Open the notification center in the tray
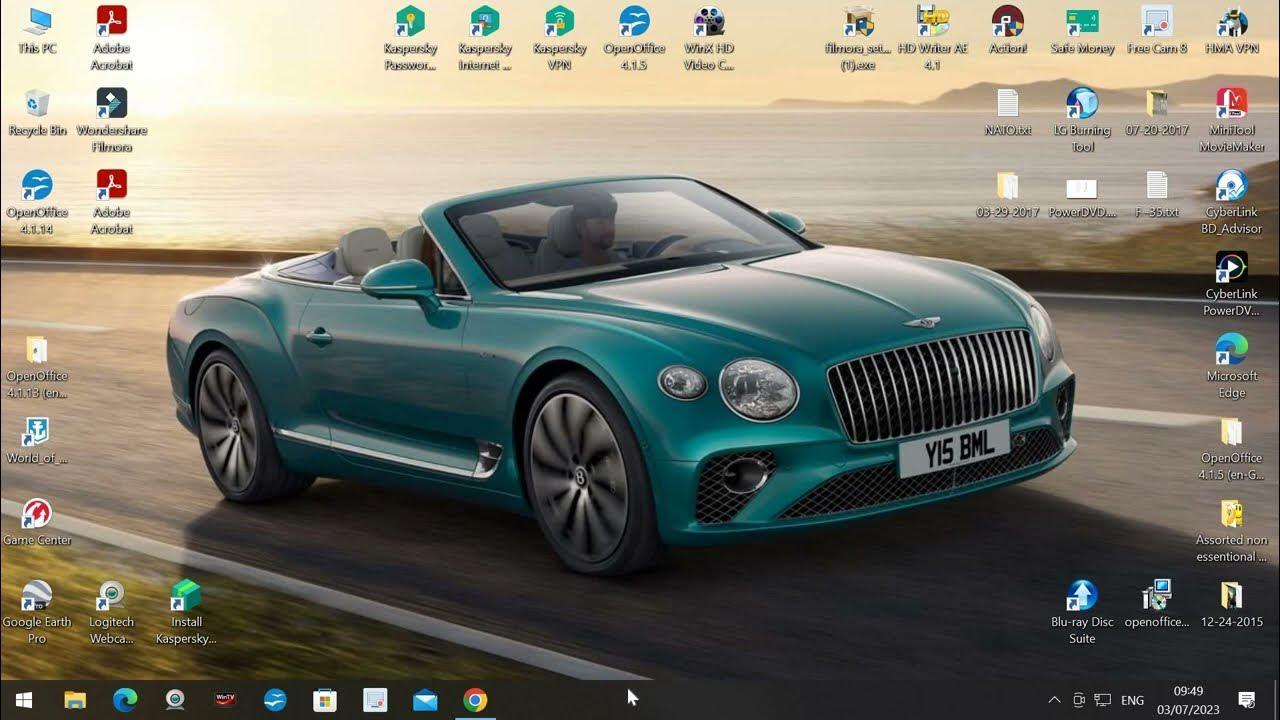Image resolution: width=1280 pixels, height=720 pixels. [x=1247, y=700]
